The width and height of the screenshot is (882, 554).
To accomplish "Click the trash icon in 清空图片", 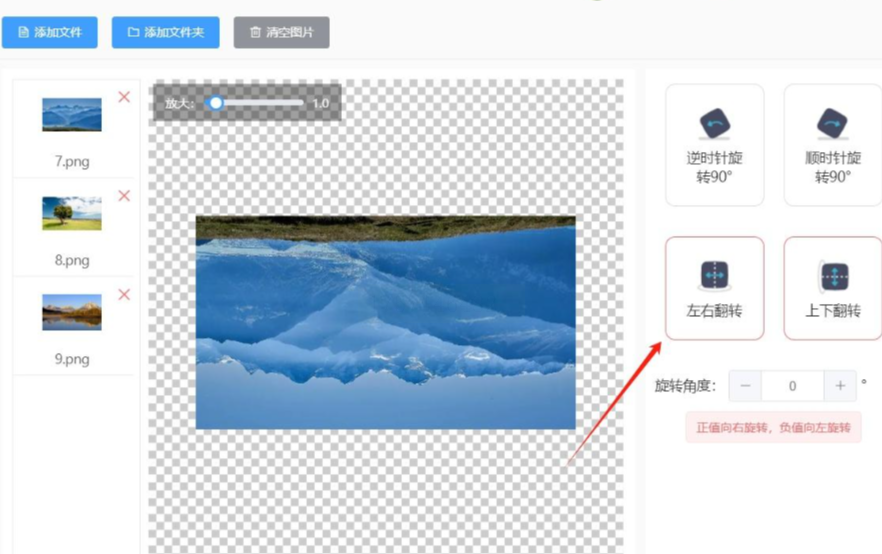I will point(255,32).
